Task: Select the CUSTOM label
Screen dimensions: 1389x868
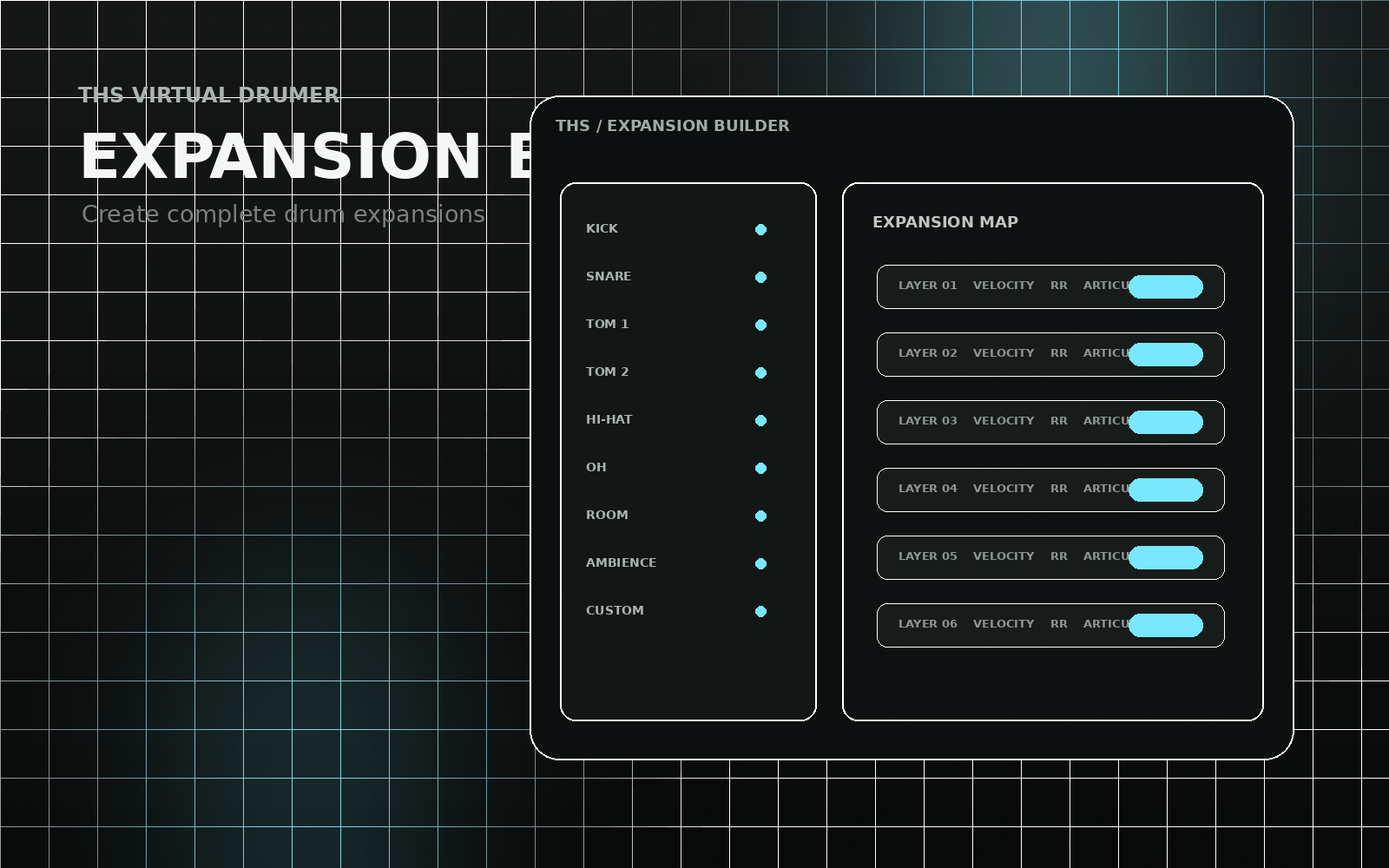Action: tap(615, 611)
